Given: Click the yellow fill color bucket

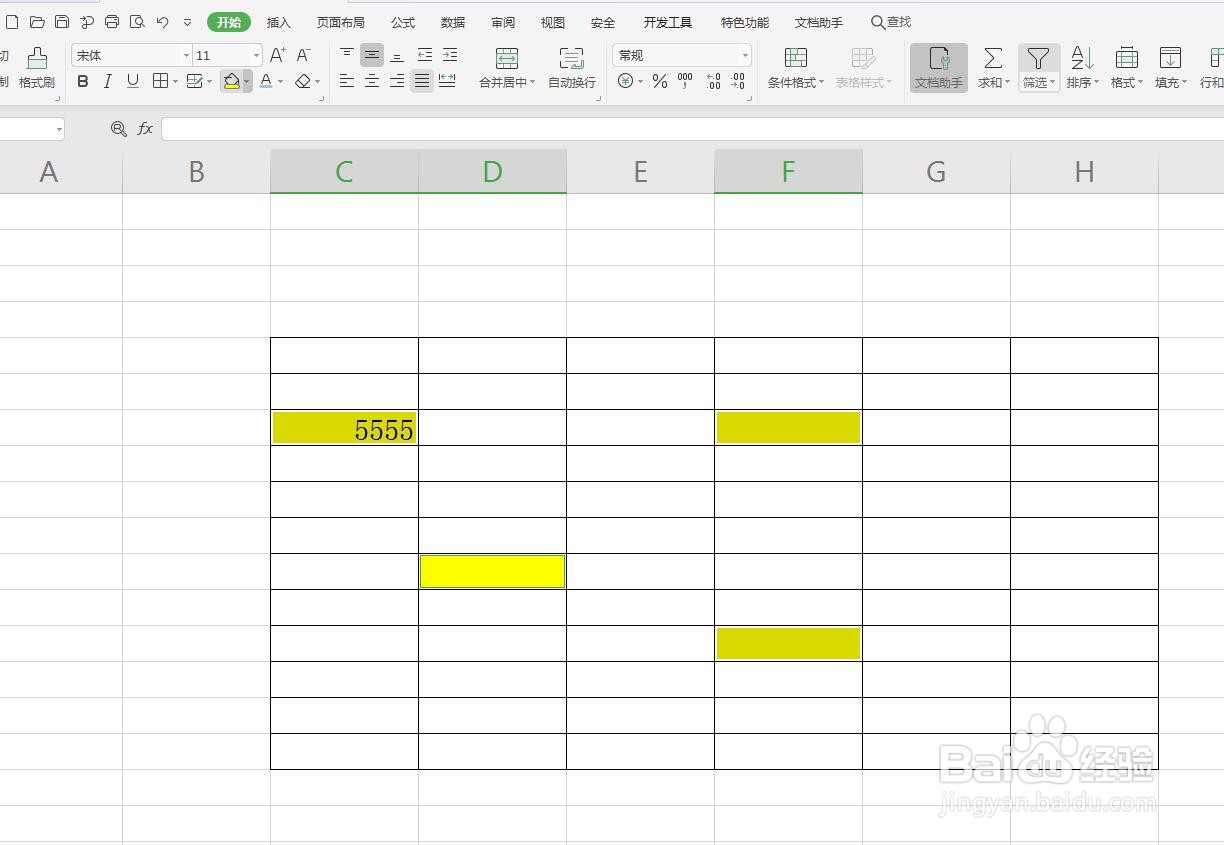Looking at the screenshot, I should click(x=231, y=81).
